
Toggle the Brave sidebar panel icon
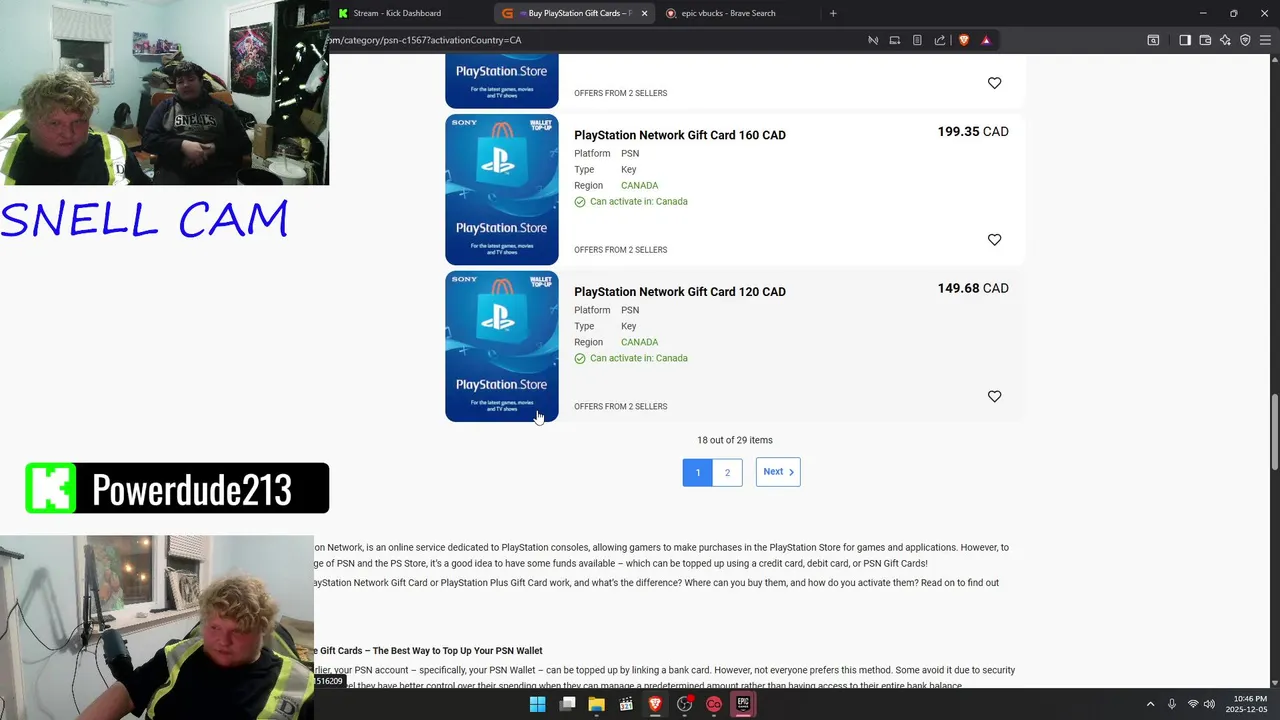(1185, 40)
